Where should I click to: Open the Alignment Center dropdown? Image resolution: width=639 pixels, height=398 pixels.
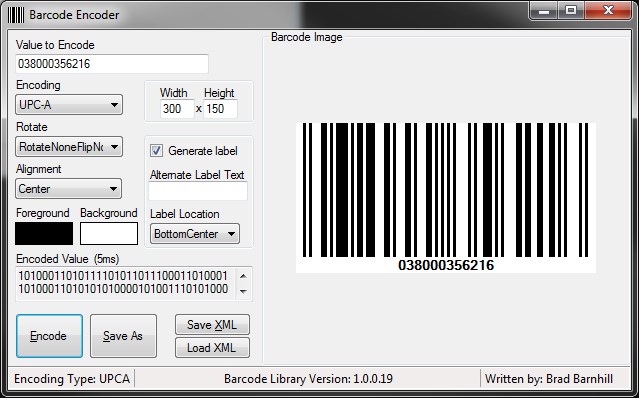pos(68,189)
